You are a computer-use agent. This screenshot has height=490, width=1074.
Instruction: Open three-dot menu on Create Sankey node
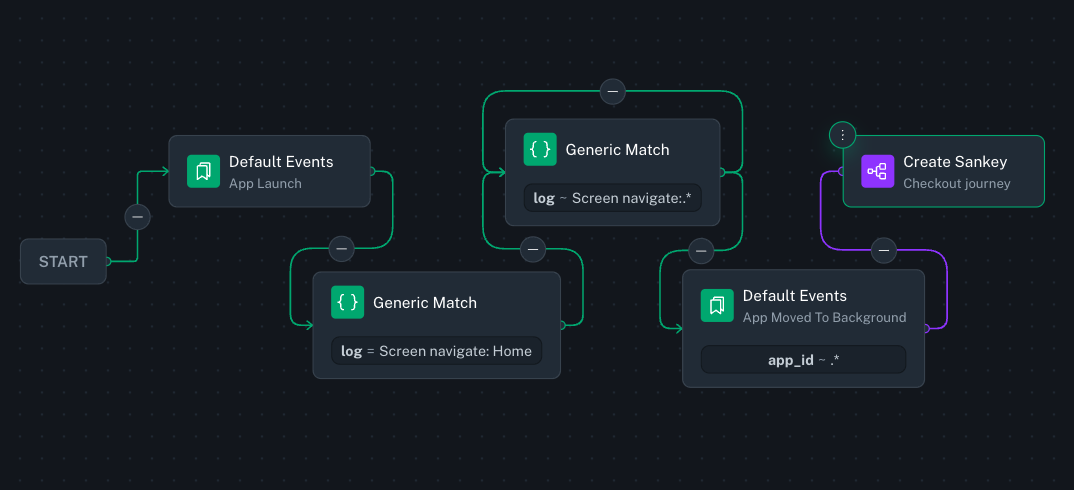pos(843,135)
